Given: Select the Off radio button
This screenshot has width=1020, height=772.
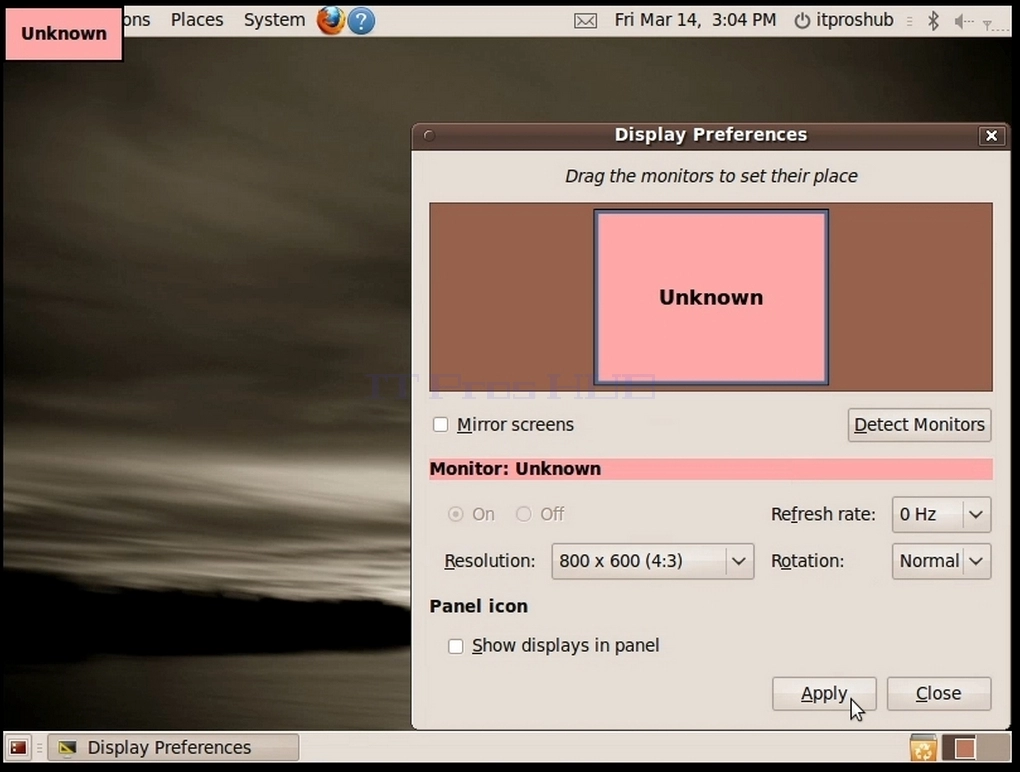Looking at the screenshot, I should pos(524,514).
